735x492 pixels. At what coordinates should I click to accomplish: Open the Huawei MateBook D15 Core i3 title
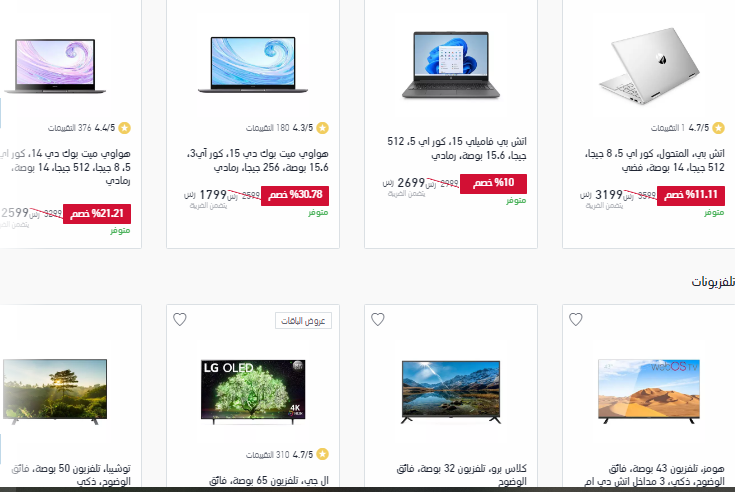[x=257, y=160]
